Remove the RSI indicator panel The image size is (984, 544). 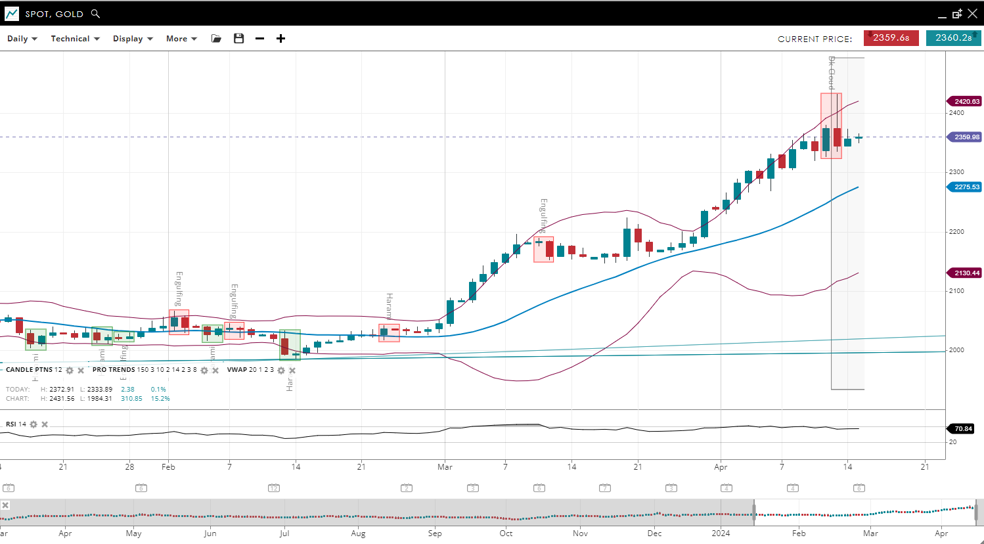pyautogui.click(x=45, y=424)
